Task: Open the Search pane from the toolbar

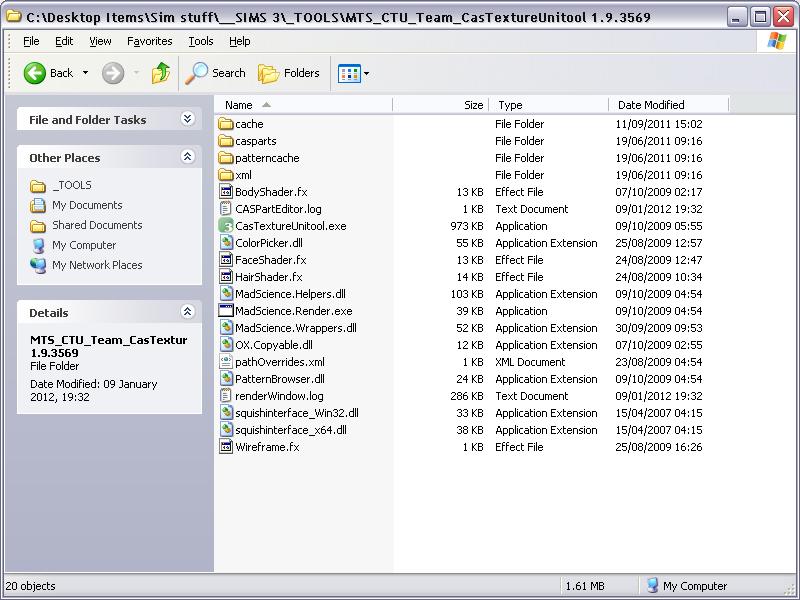Action: [x=216, y=72]
